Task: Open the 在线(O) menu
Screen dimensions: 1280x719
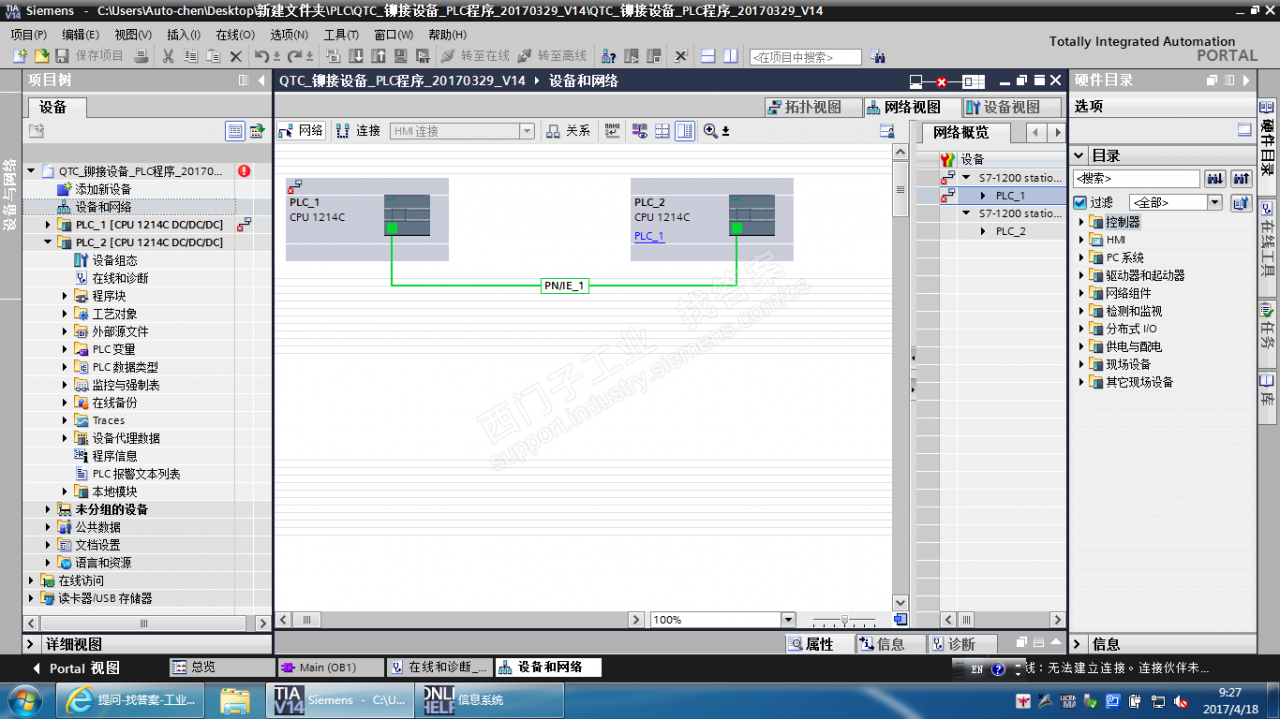Action: 235,34
